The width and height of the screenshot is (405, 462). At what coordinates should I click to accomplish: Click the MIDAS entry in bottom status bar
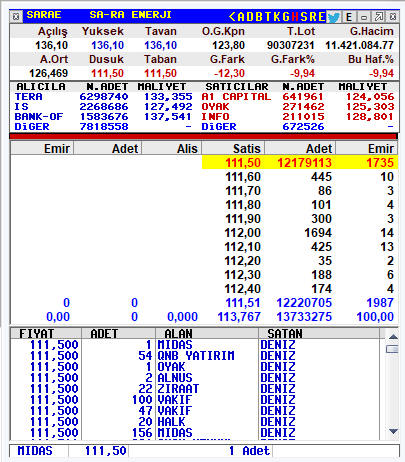[x=35, y=451]
